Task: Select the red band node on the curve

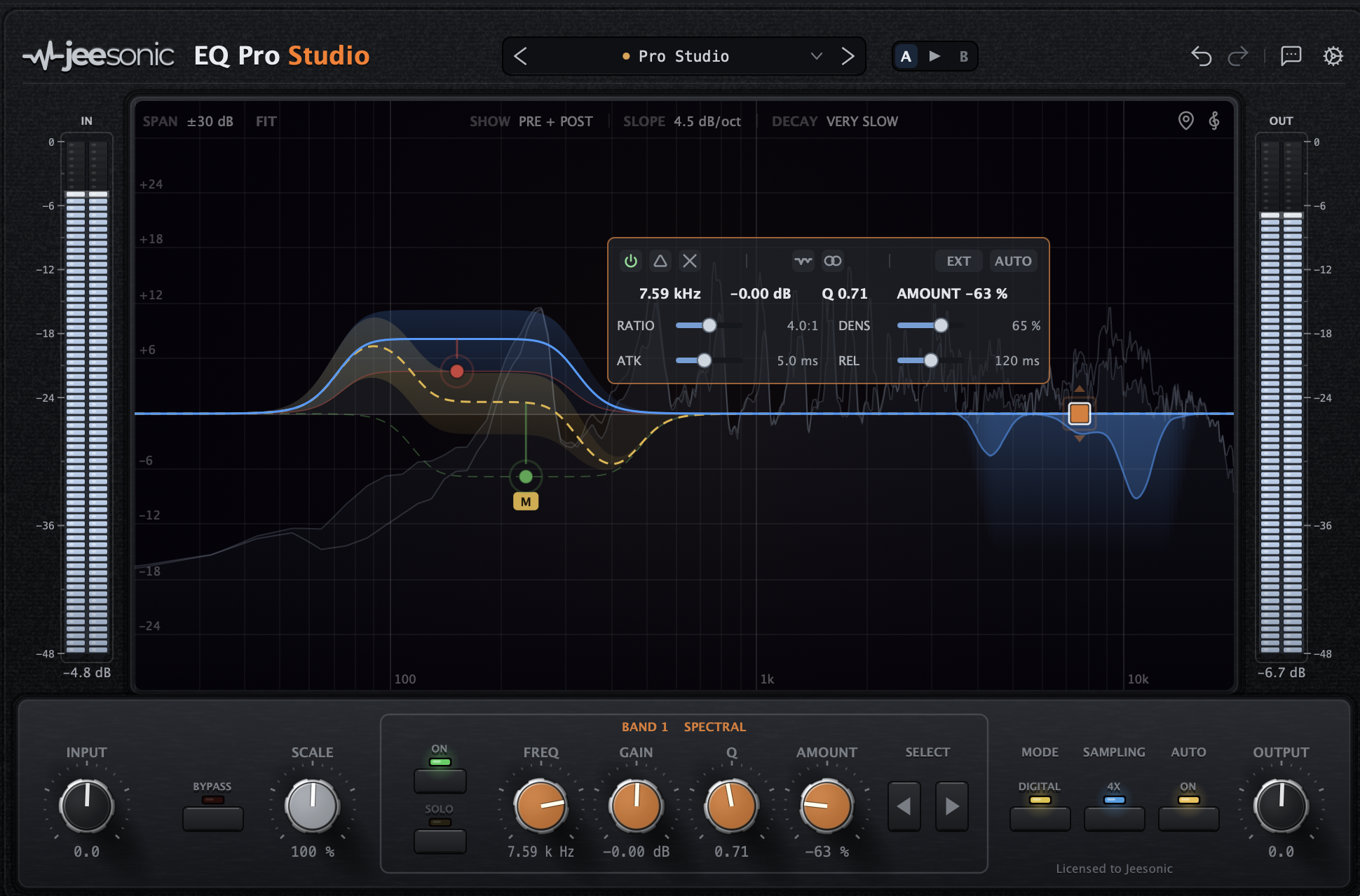Action: pyautogui.click(x=457, y=371)
